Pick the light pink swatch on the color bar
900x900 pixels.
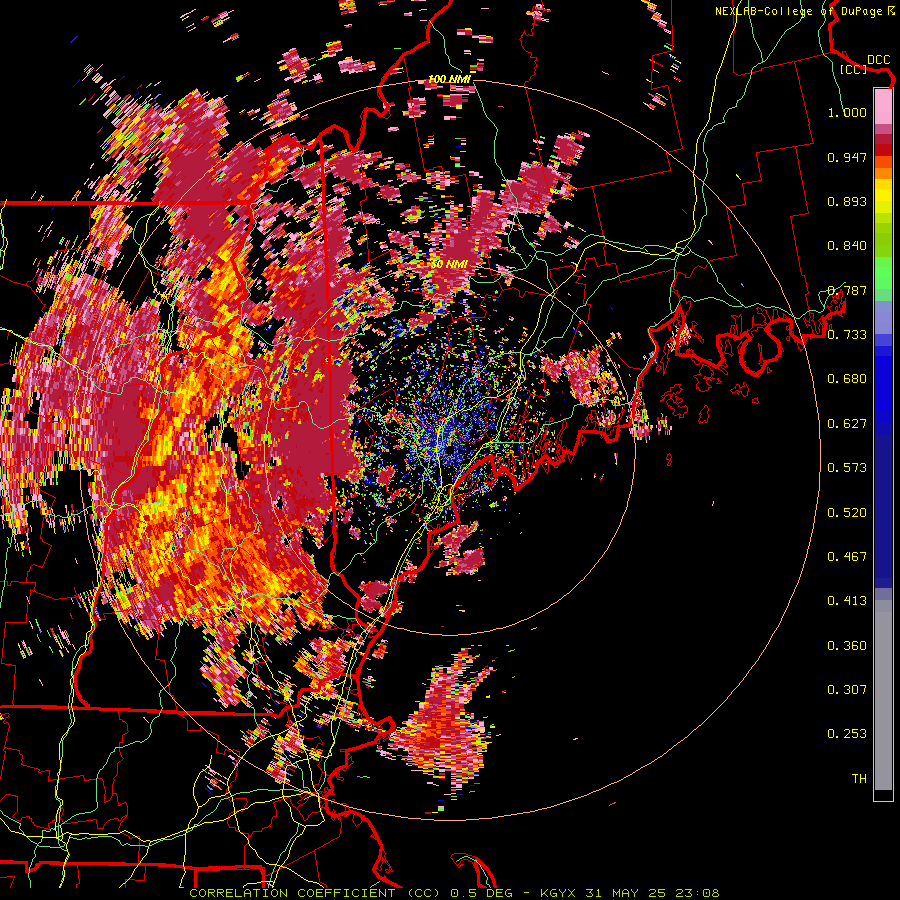(883, 106)
